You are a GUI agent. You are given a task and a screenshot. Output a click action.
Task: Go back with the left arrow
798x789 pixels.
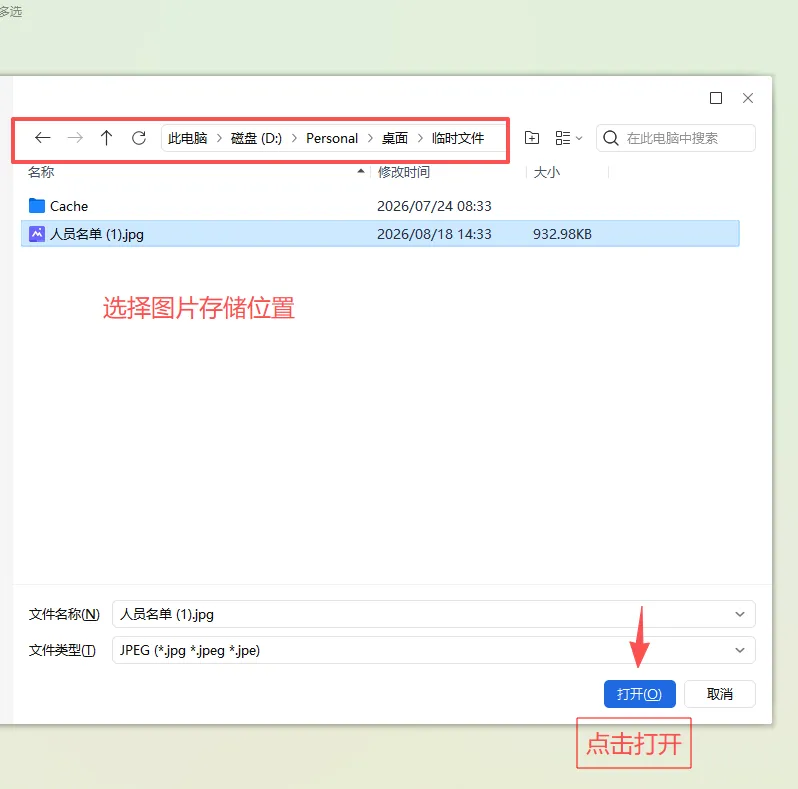tap(43, 138)
